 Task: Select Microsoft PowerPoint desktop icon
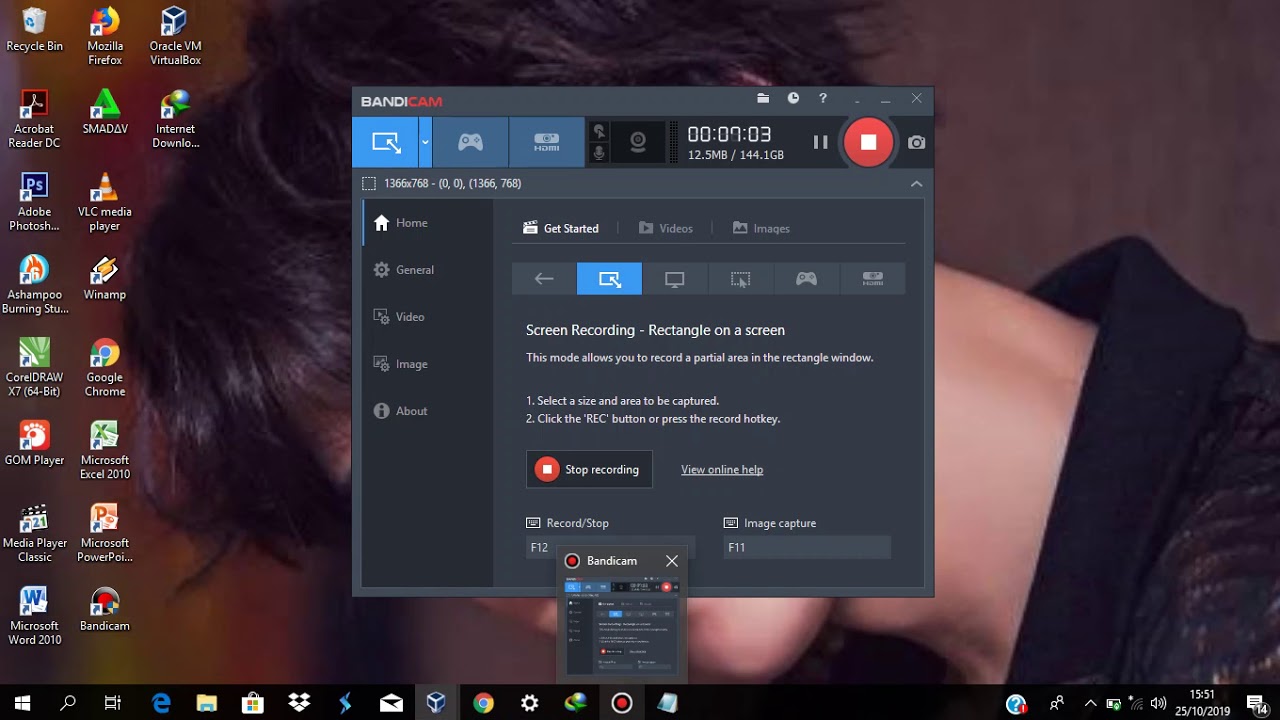(x=105, y=535)
